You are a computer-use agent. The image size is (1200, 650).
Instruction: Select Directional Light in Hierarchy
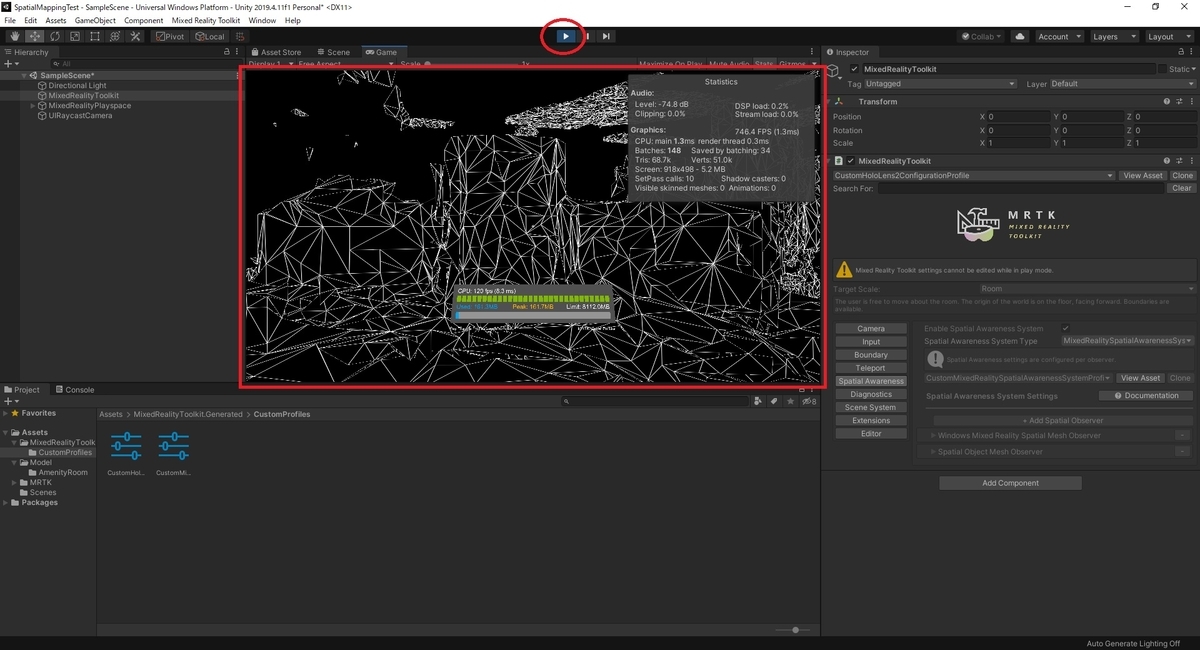click(77, 86)
